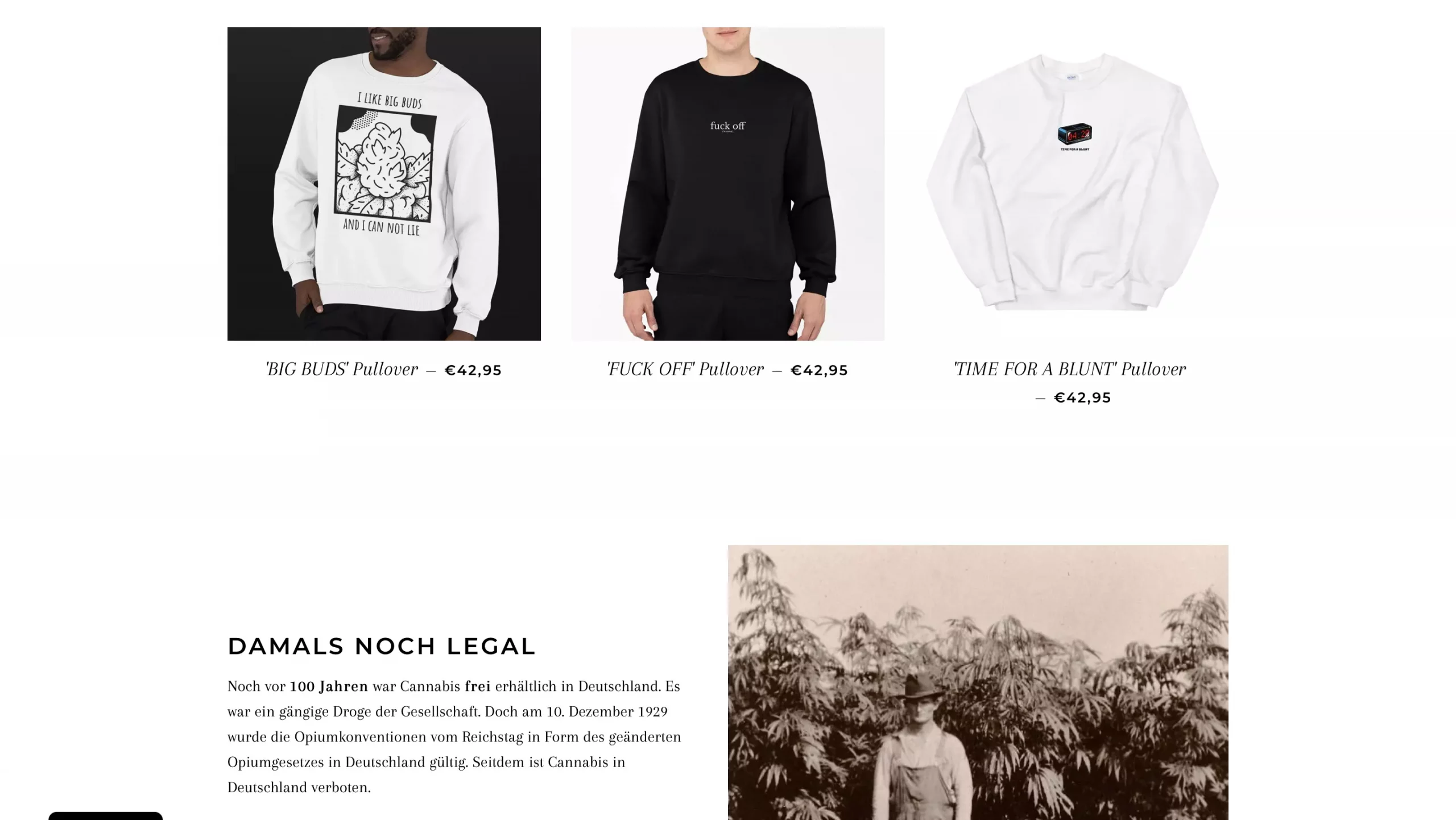This screenshot has height=820, width=1456.
Task: Click the blue collar tag on white pullover
Action: (1072, 77)
